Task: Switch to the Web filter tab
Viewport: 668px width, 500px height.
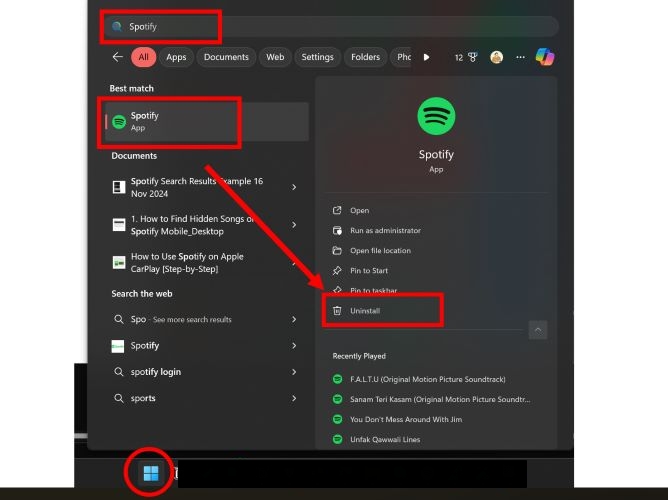Action: click(x=275, y=57)
